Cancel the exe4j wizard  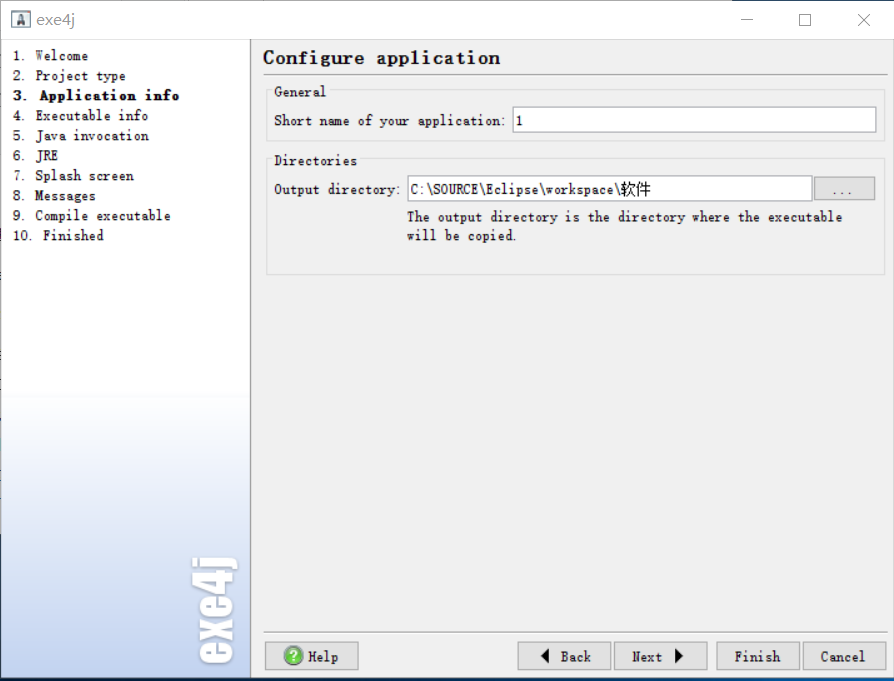point(844,656)
